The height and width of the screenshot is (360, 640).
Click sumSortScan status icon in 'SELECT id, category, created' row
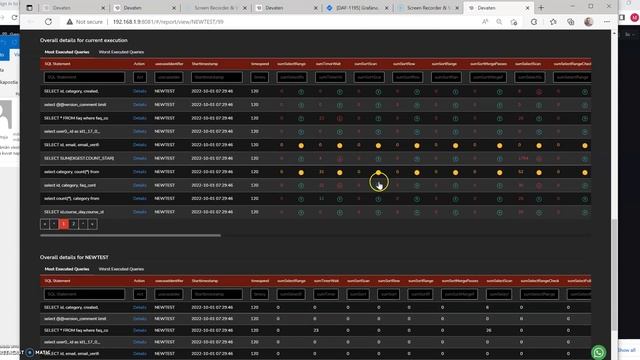pos(378,92)
